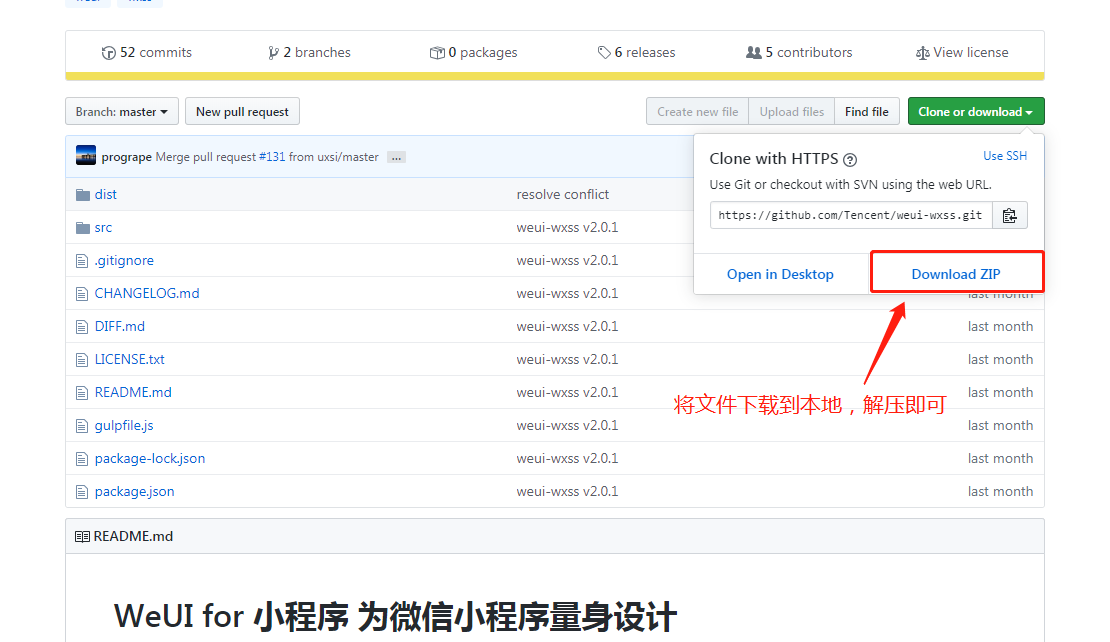The height and width of the screenshot is (642, 1110).
Task: Open gulpfile.js file
Action: coord(124,425)
